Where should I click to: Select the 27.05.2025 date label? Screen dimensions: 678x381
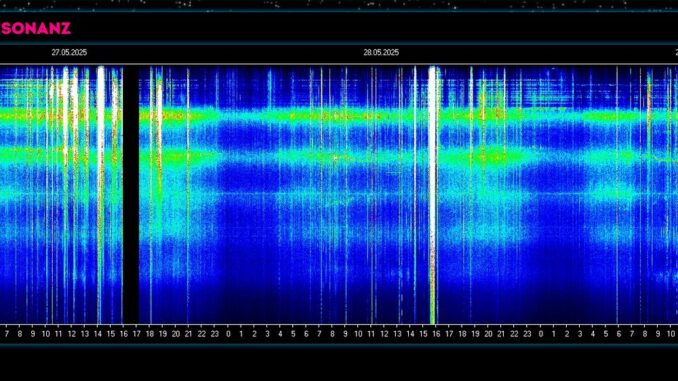pos(69,52)
